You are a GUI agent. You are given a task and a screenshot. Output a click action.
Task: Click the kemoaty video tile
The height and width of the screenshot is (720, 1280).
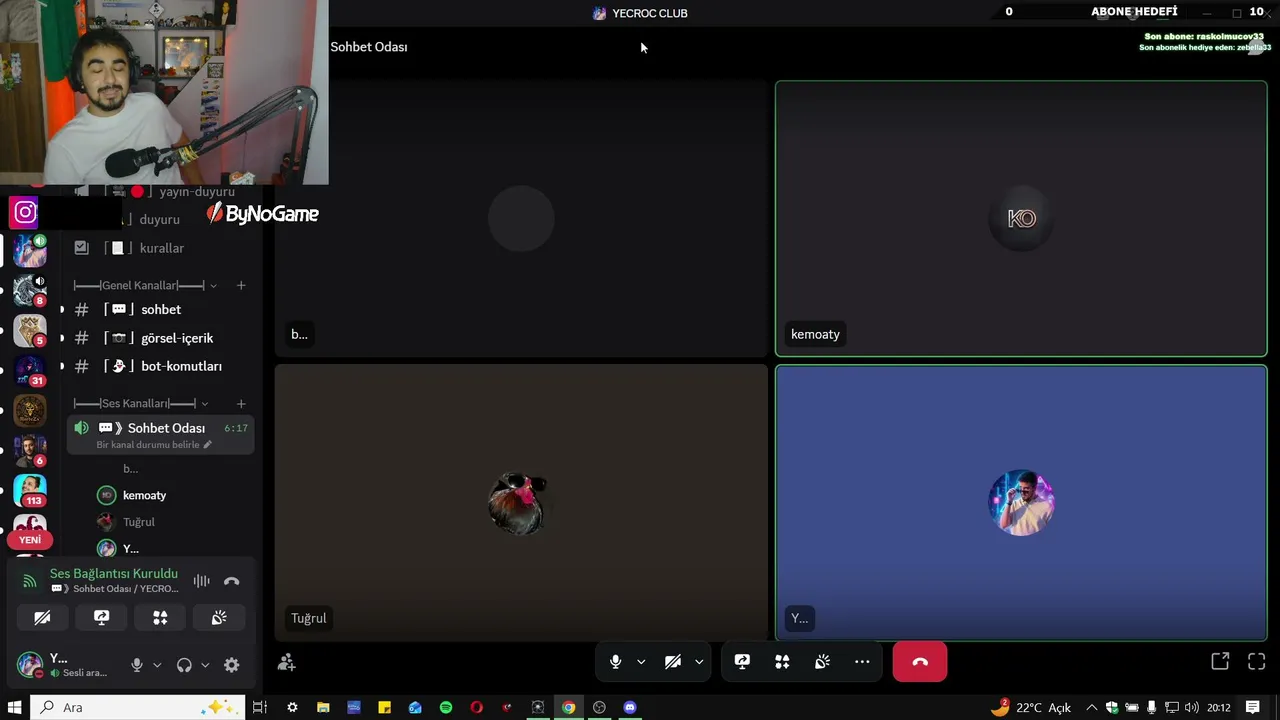[x=1021, y=219]
